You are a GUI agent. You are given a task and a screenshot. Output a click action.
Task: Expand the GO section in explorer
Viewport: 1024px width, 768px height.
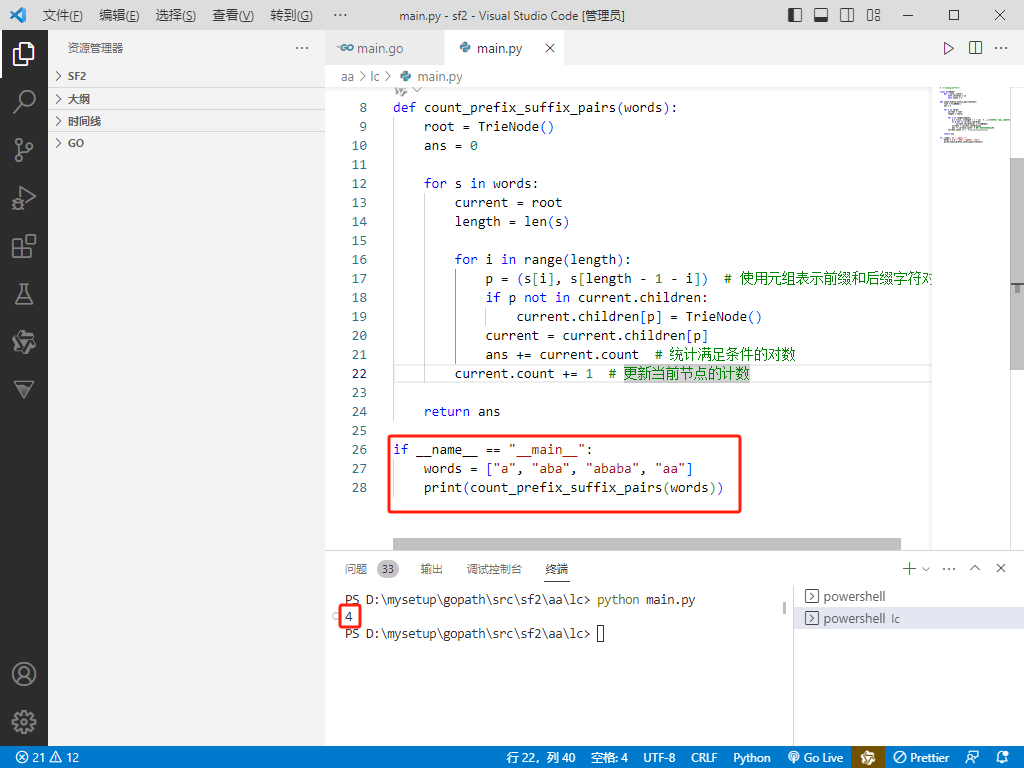point(187,143)
